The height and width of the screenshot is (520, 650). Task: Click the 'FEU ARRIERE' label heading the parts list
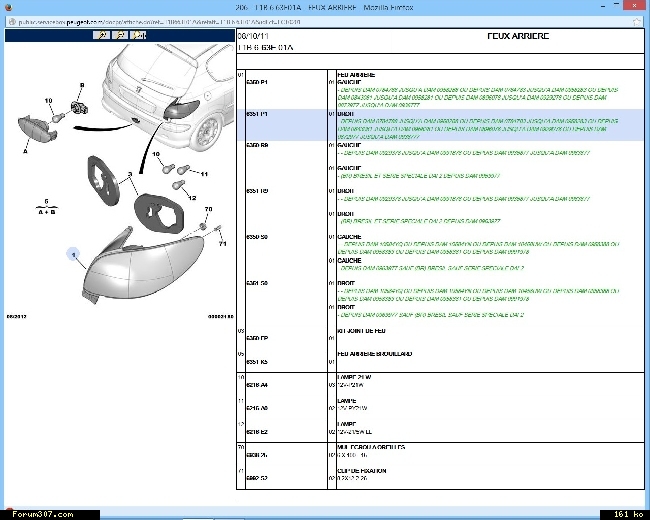(356, 75)
